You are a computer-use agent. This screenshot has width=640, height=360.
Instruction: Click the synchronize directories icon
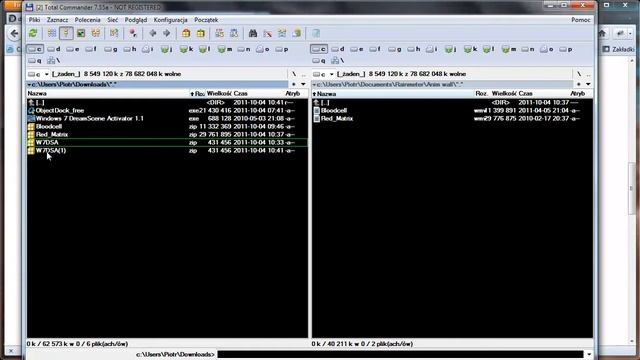tap(282, 33)
